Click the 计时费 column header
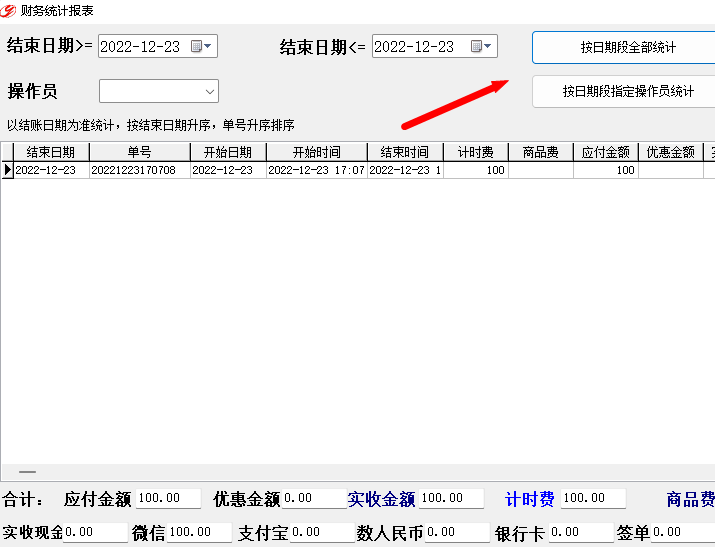The image size is (715, 547). coord(476,152)
